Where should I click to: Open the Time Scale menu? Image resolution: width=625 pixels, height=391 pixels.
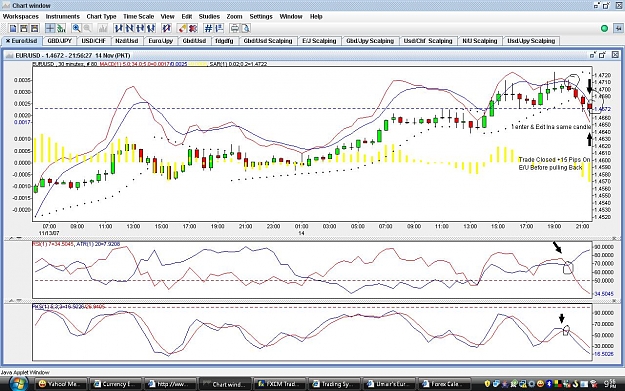[138, 16]
